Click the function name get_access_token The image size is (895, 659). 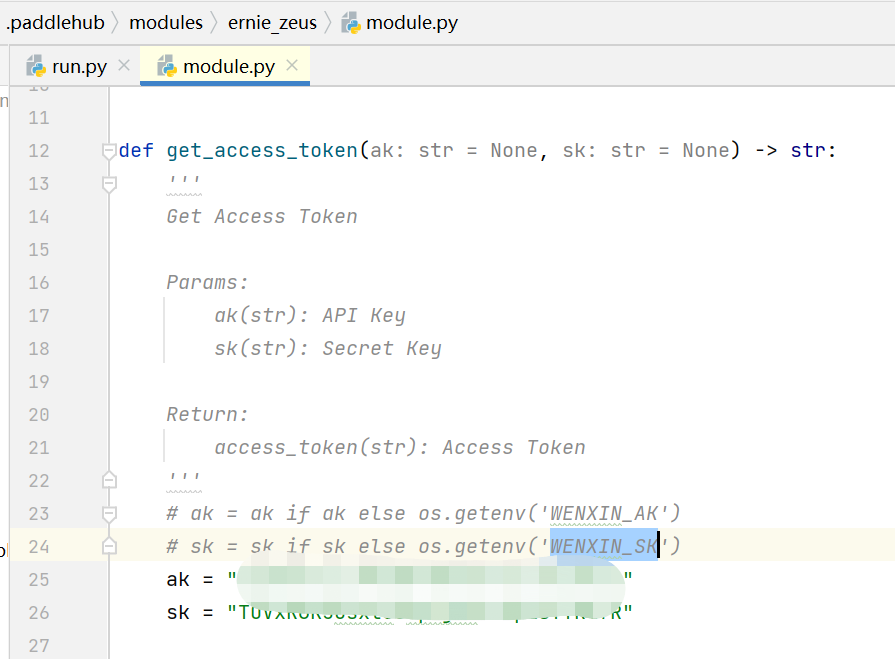(262, 151)
